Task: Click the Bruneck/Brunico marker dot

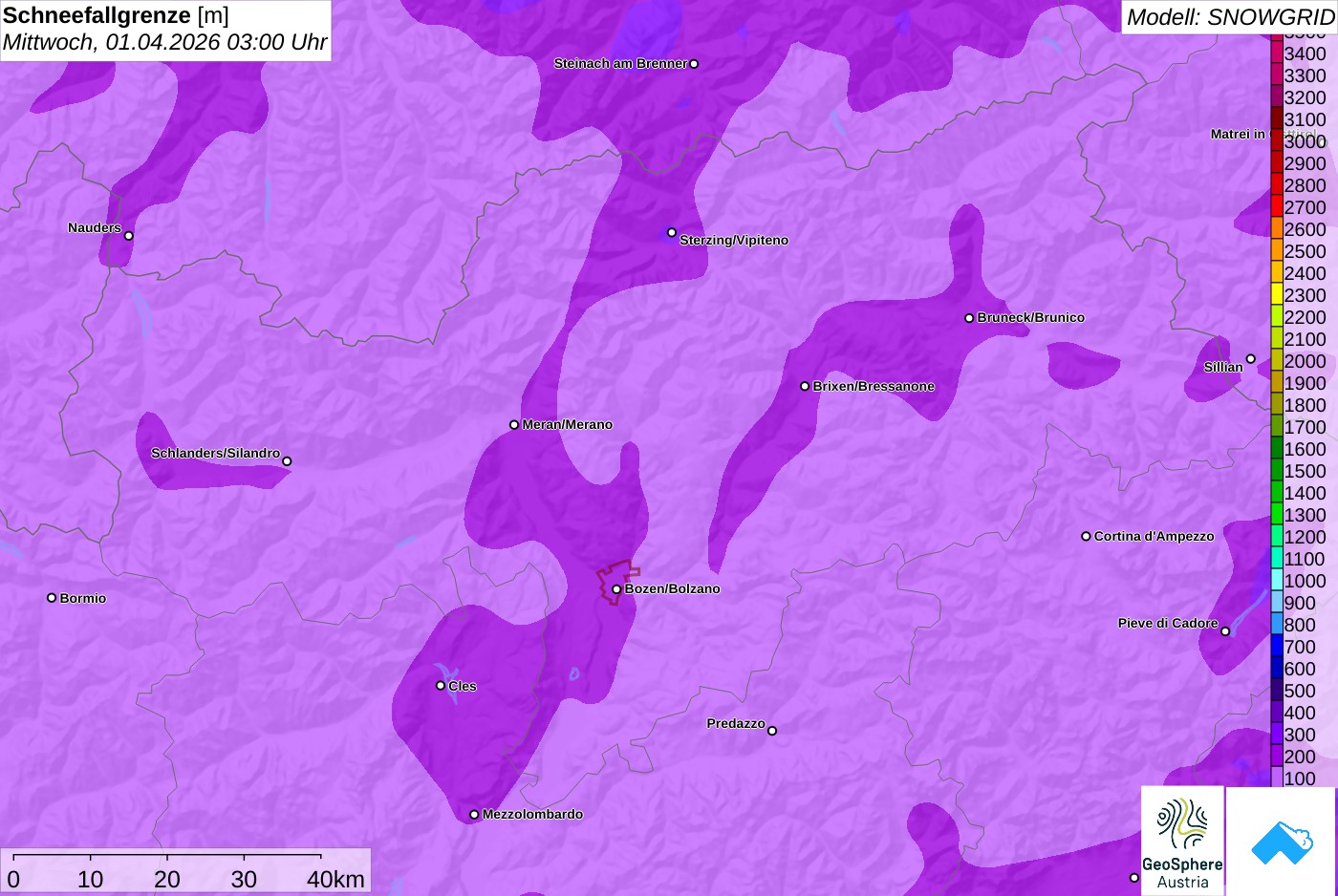Action: [x=969, y=318]
